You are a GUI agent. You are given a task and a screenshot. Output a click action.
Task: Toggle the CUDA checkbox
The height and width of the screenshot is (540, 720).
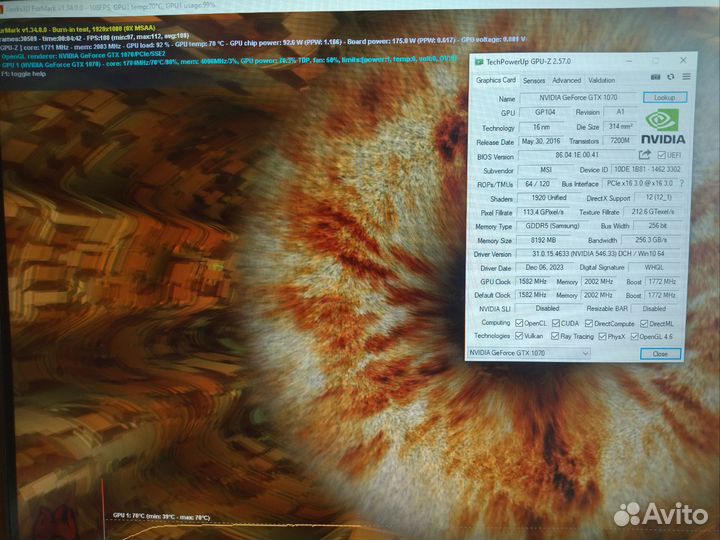tap(556, 323)
